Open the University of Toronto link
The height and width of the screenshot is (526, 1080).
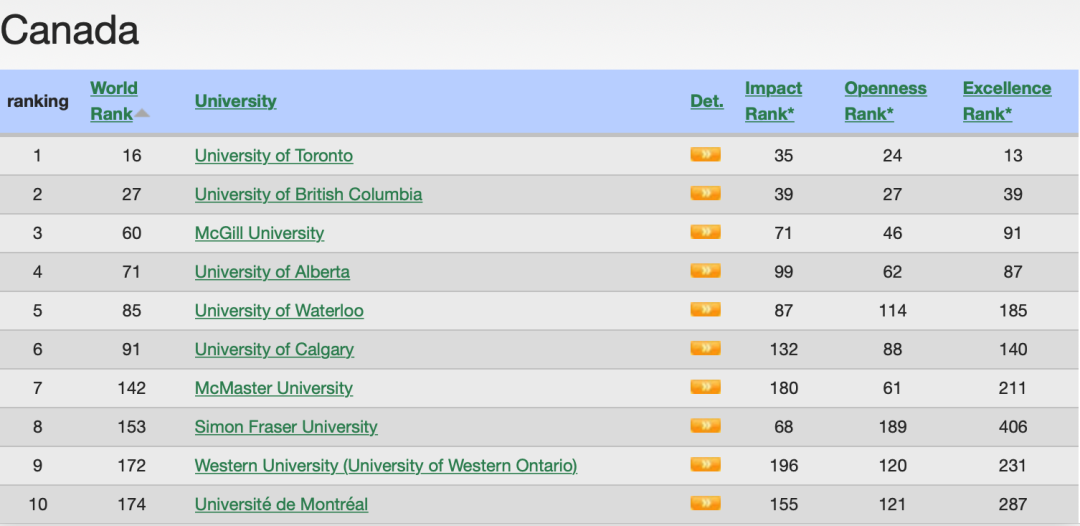(x=274, y=156)
